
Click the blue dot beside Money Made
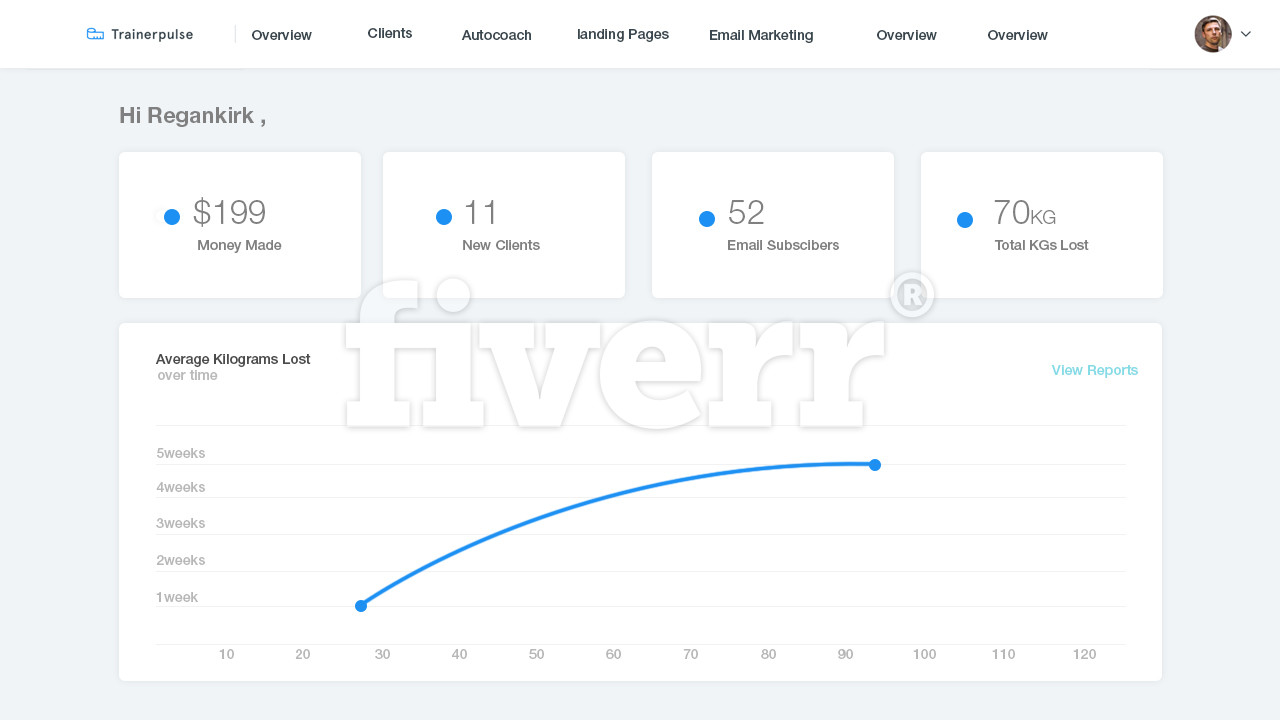172,217
